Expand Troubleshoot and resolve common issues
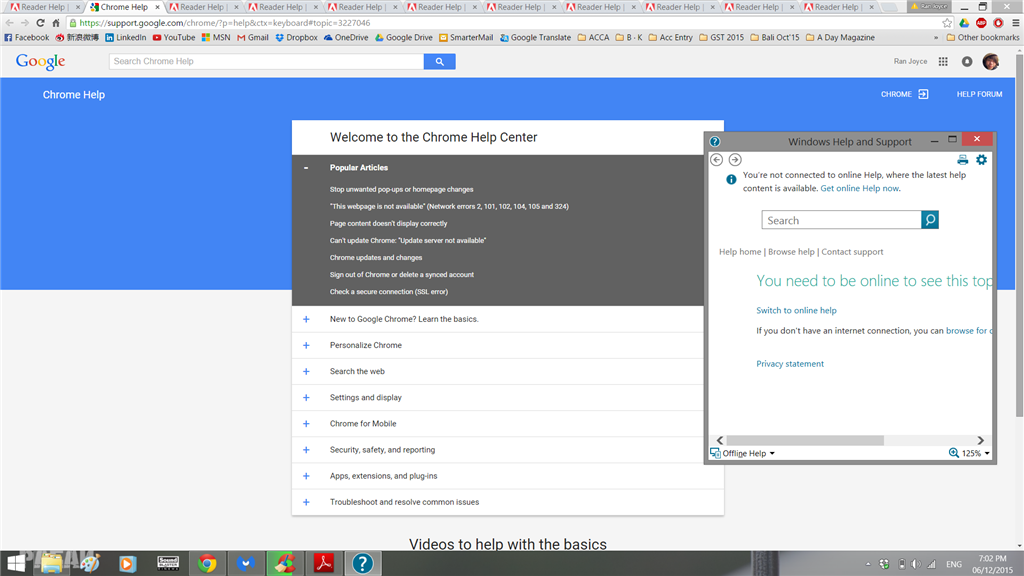The width and height of the screenshot is (1024, 576). coord(306,502)
